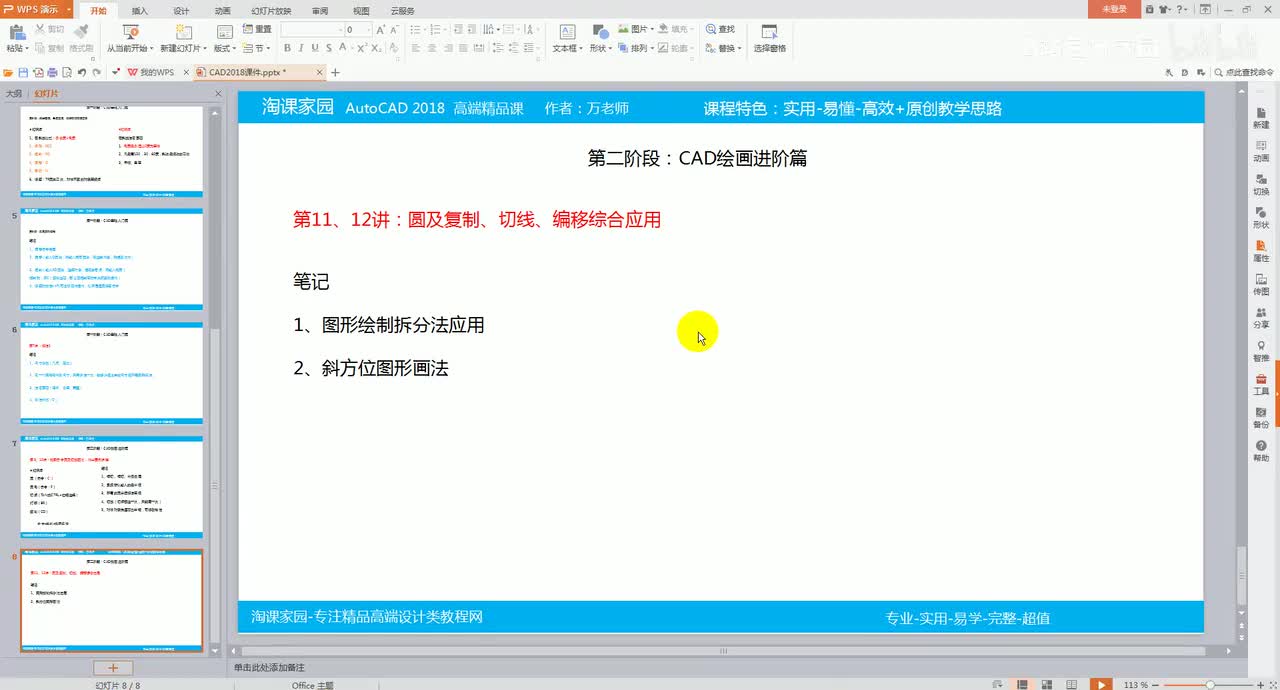Open the Animation (动画) sidebar panel
This screenshot has height=690, width=1280.
[x=1261, y=150]
